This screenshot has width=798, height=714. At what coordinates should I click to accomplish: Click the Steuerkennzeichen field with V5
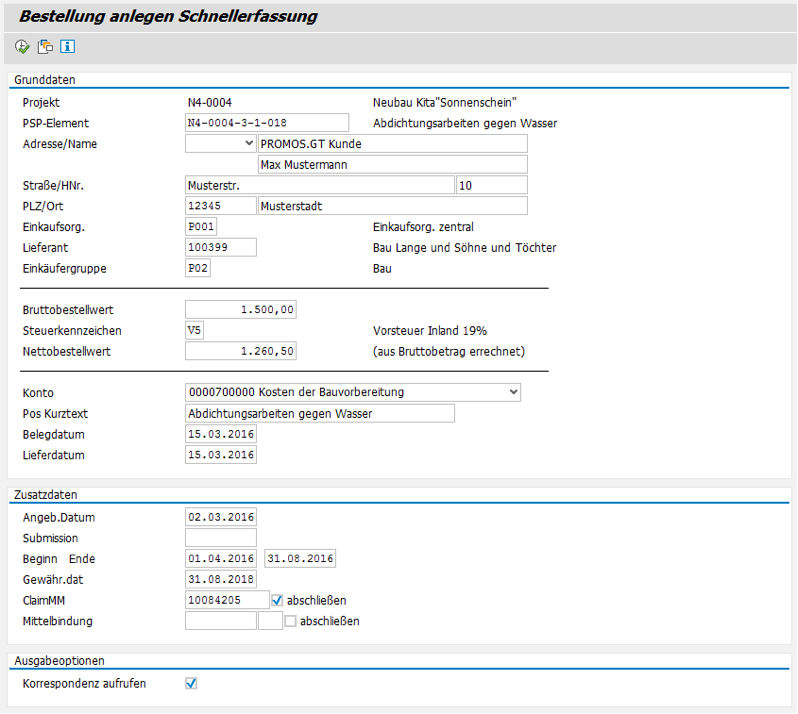pos(199,330)
